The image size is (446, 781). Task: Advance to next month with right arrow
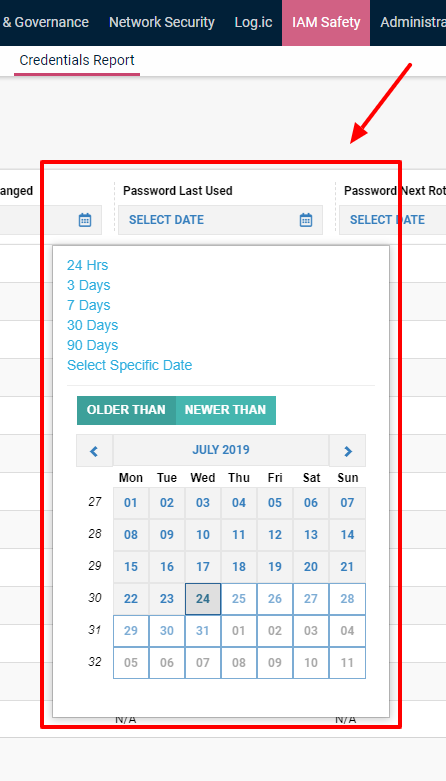[x=347, y=451]
